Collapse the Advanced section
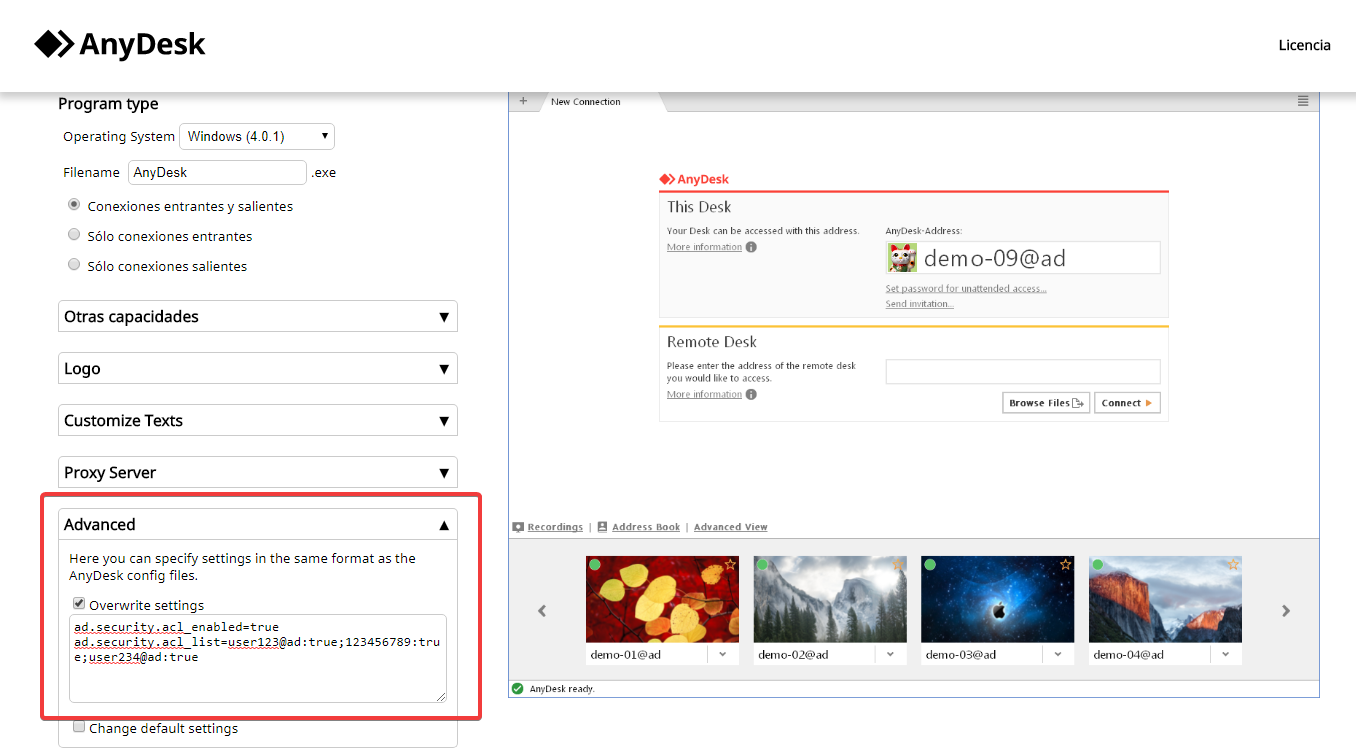This screenshot has width=1356, height=753. [x=258, y=524]
